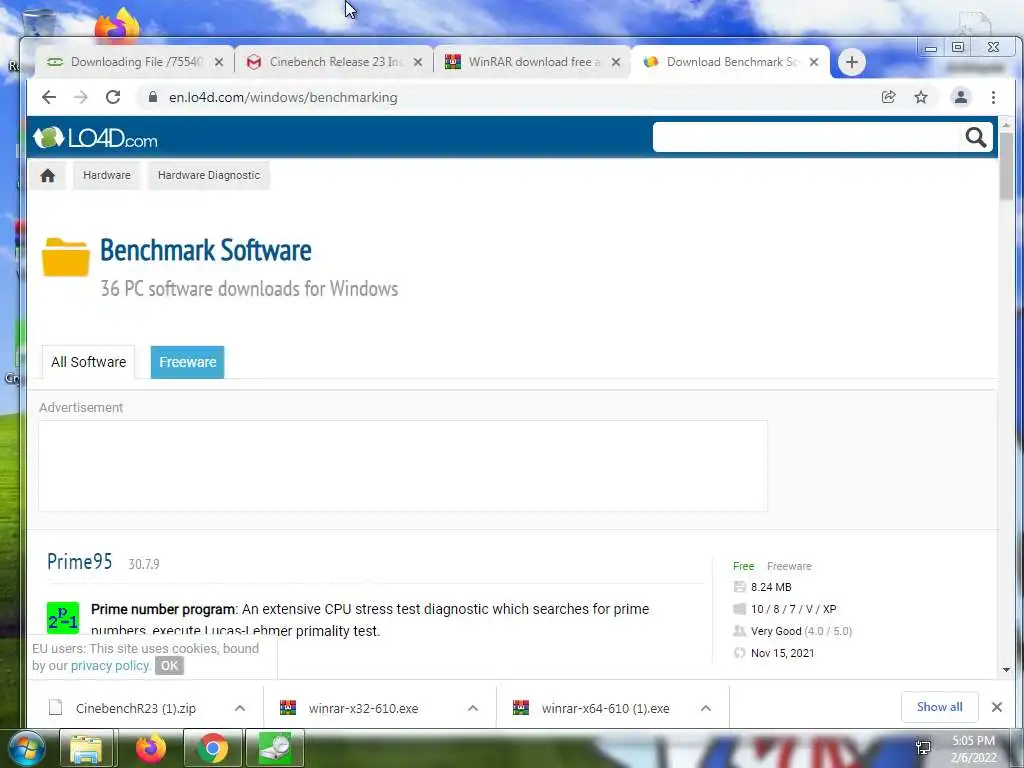The height and width of the screenshot is (768, 1024).
Task: Select the Freeware tab
Action: [x=187, y=362]
